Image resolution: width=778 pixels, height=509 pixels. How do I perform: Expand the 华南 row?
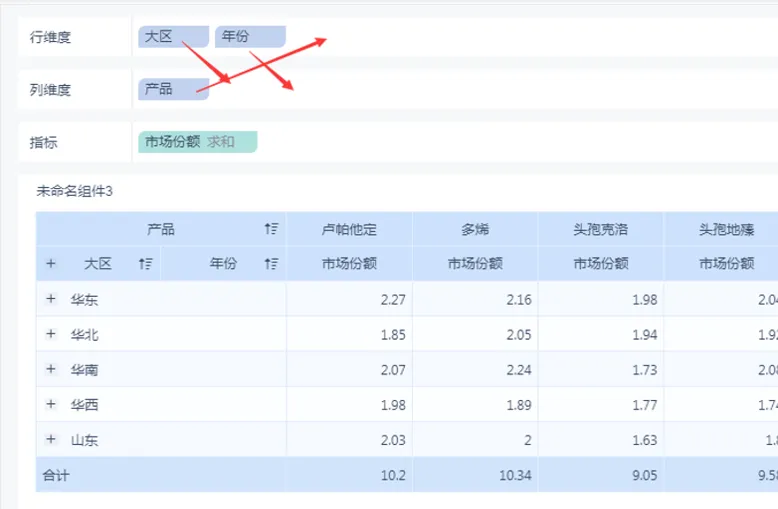pyautogui.click(x=51, y=369)
